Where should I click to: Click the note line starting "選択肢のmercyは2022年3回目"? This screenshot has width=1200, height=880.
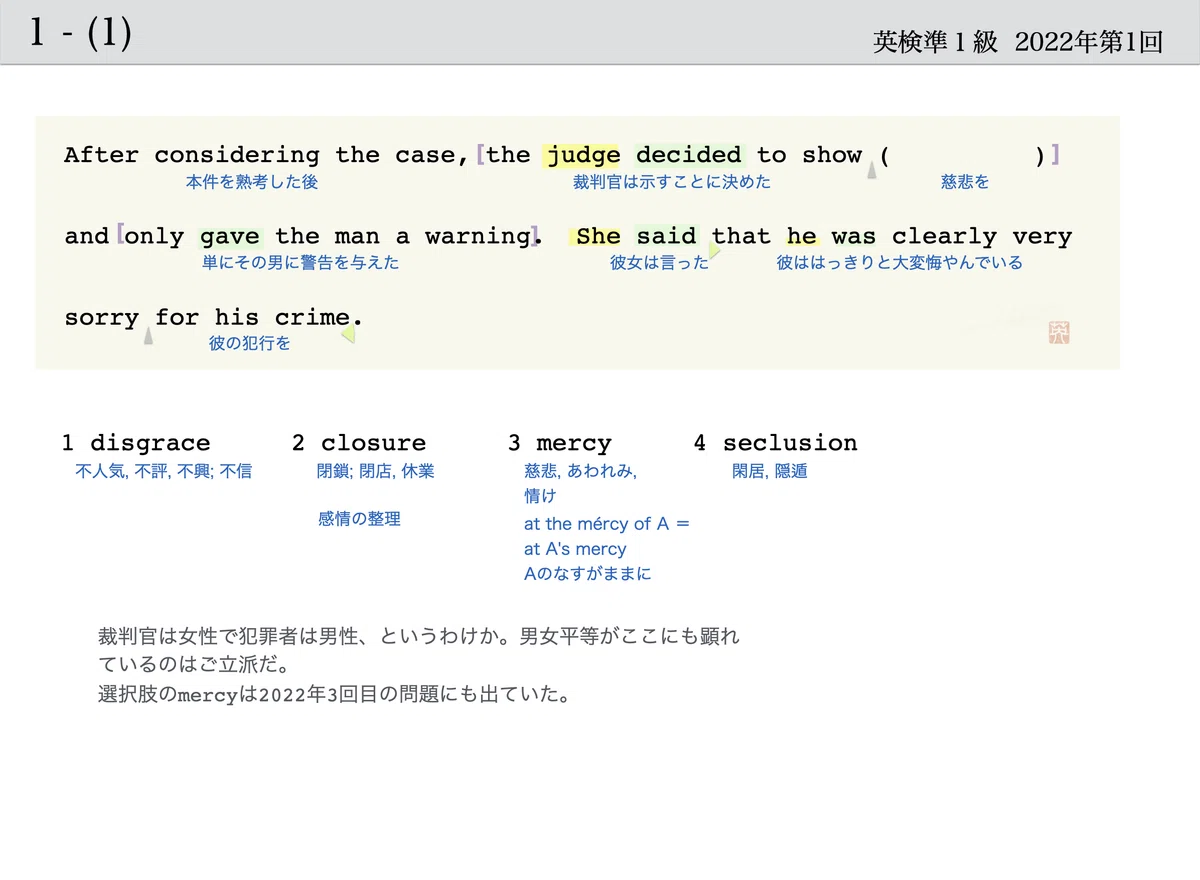point(335,694)
